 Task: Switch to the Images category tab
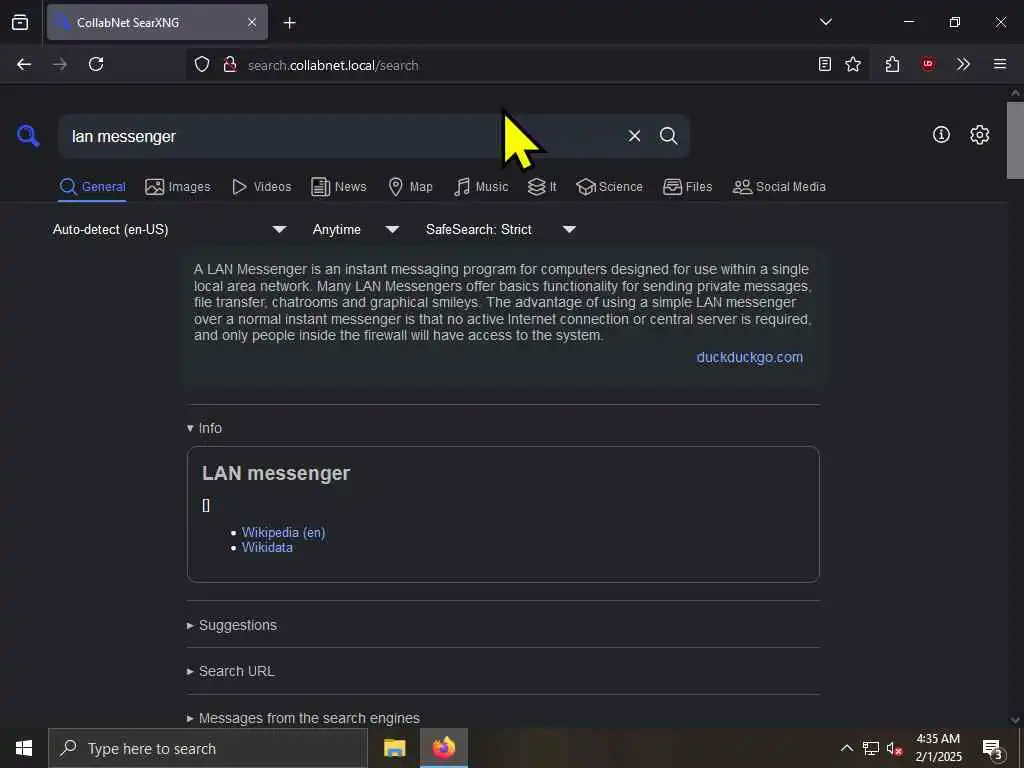click(x=178, y=187)
